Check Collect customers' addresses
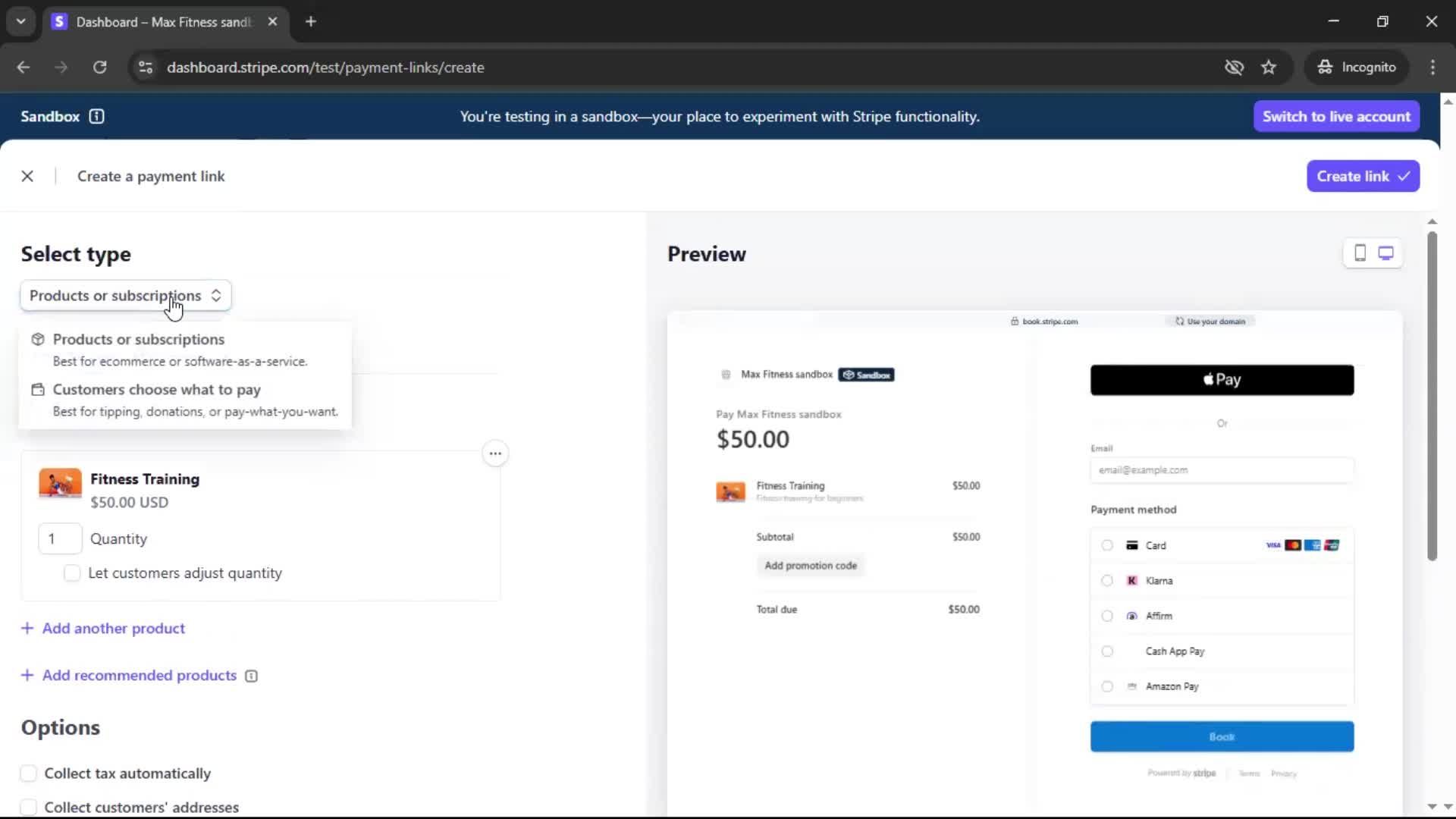This screenshot has width=1456, height=819. (29, 807)
